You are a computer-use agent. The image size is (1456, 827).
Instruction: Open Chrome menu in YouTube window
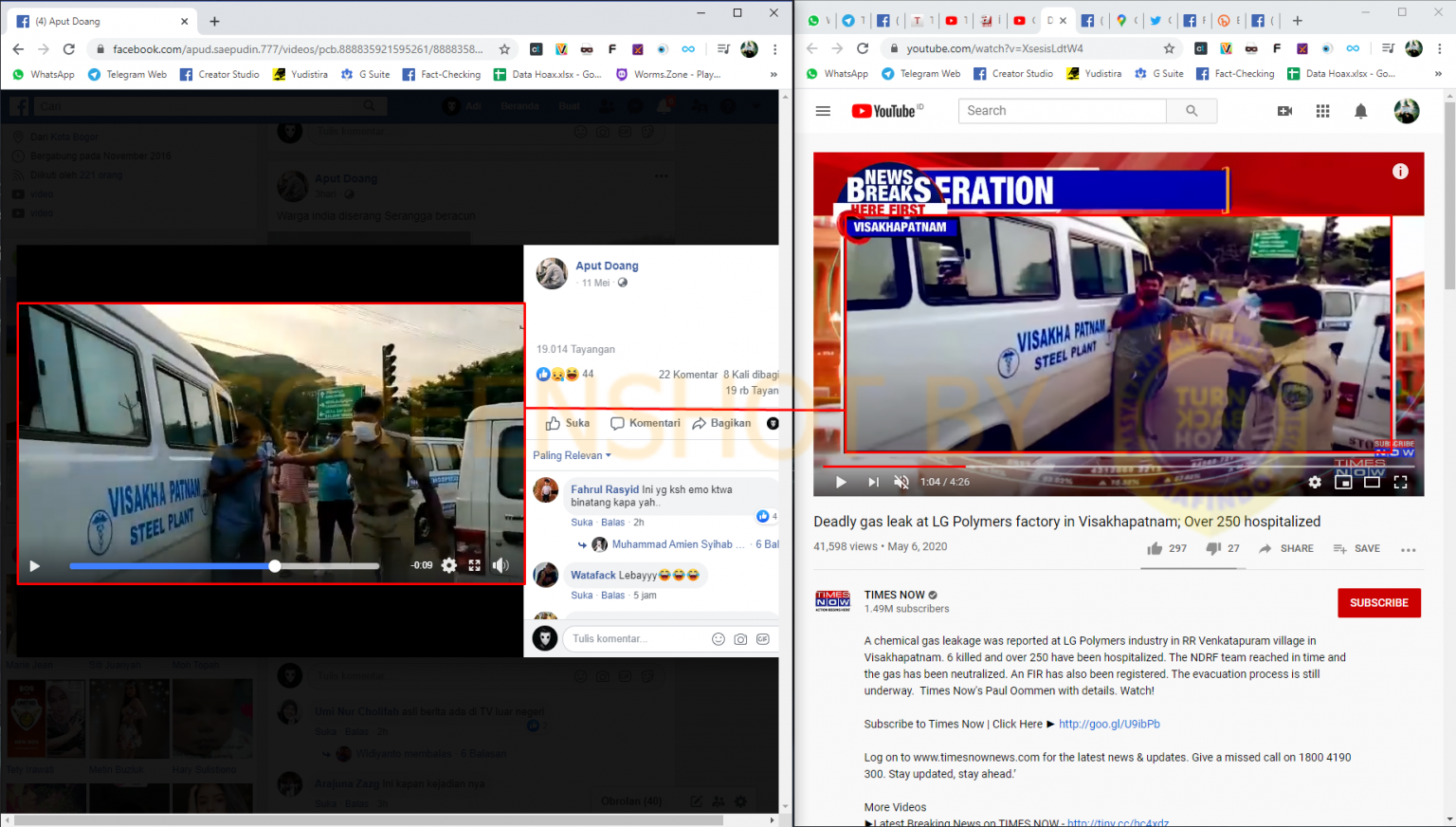click(x=1440, y=48)
